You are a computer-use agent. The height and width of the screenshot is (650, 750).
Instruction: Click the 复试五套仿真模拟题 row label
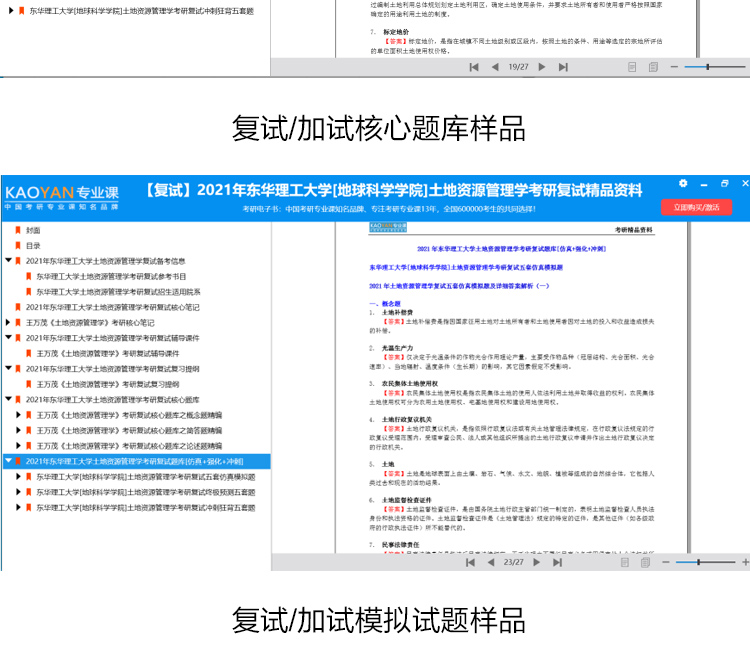coord(146,477)
